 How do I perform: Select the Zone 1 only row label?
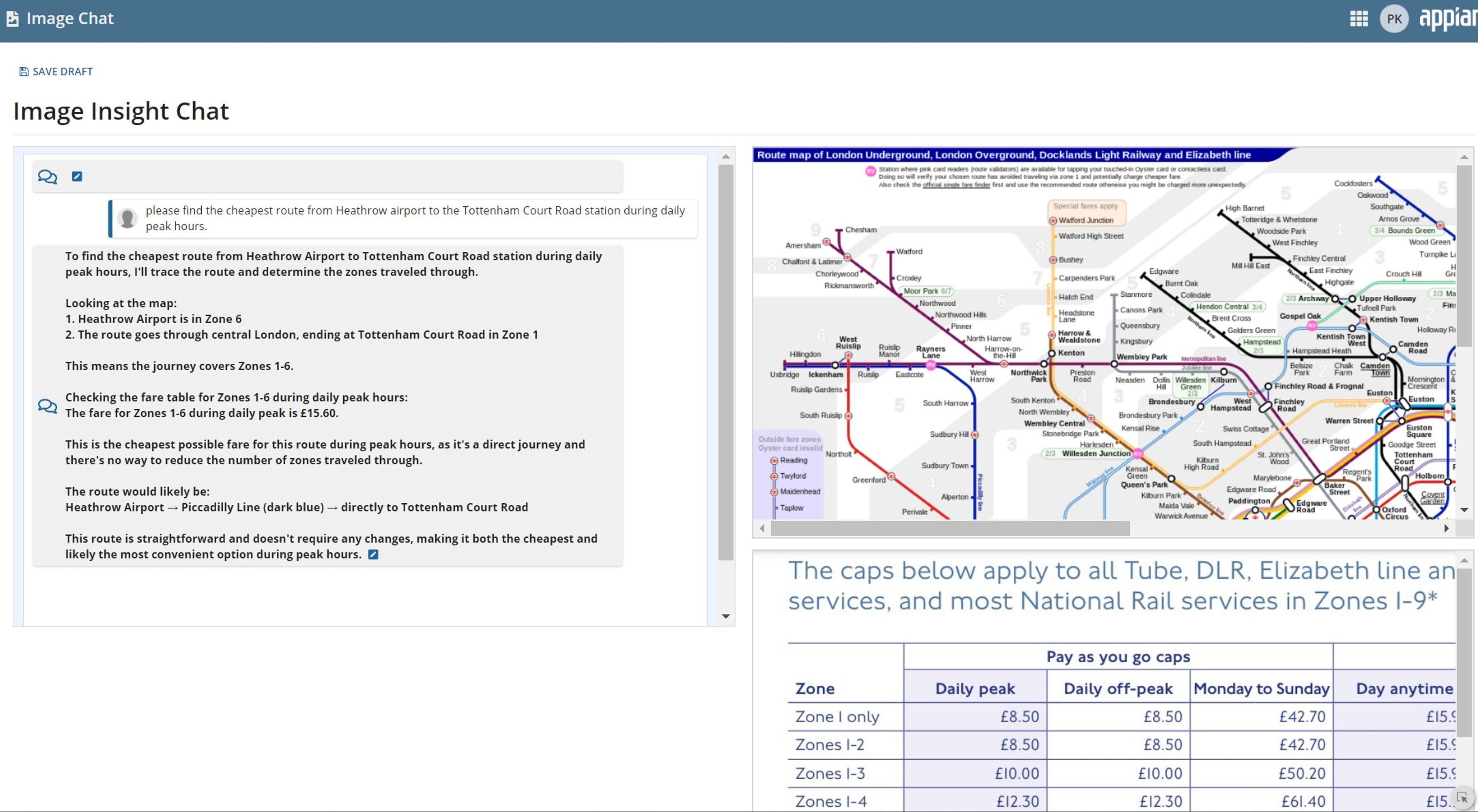click(837, 717)
